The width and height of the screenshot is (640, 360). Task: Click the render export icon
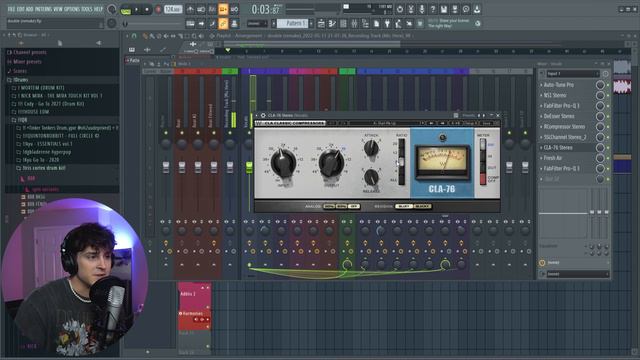(455, 9)
